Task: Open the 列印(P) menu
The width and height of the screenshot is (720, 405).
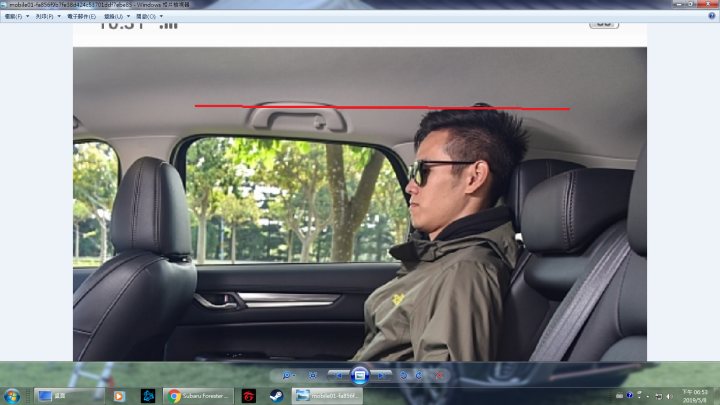Action: [x=48, y=17]
